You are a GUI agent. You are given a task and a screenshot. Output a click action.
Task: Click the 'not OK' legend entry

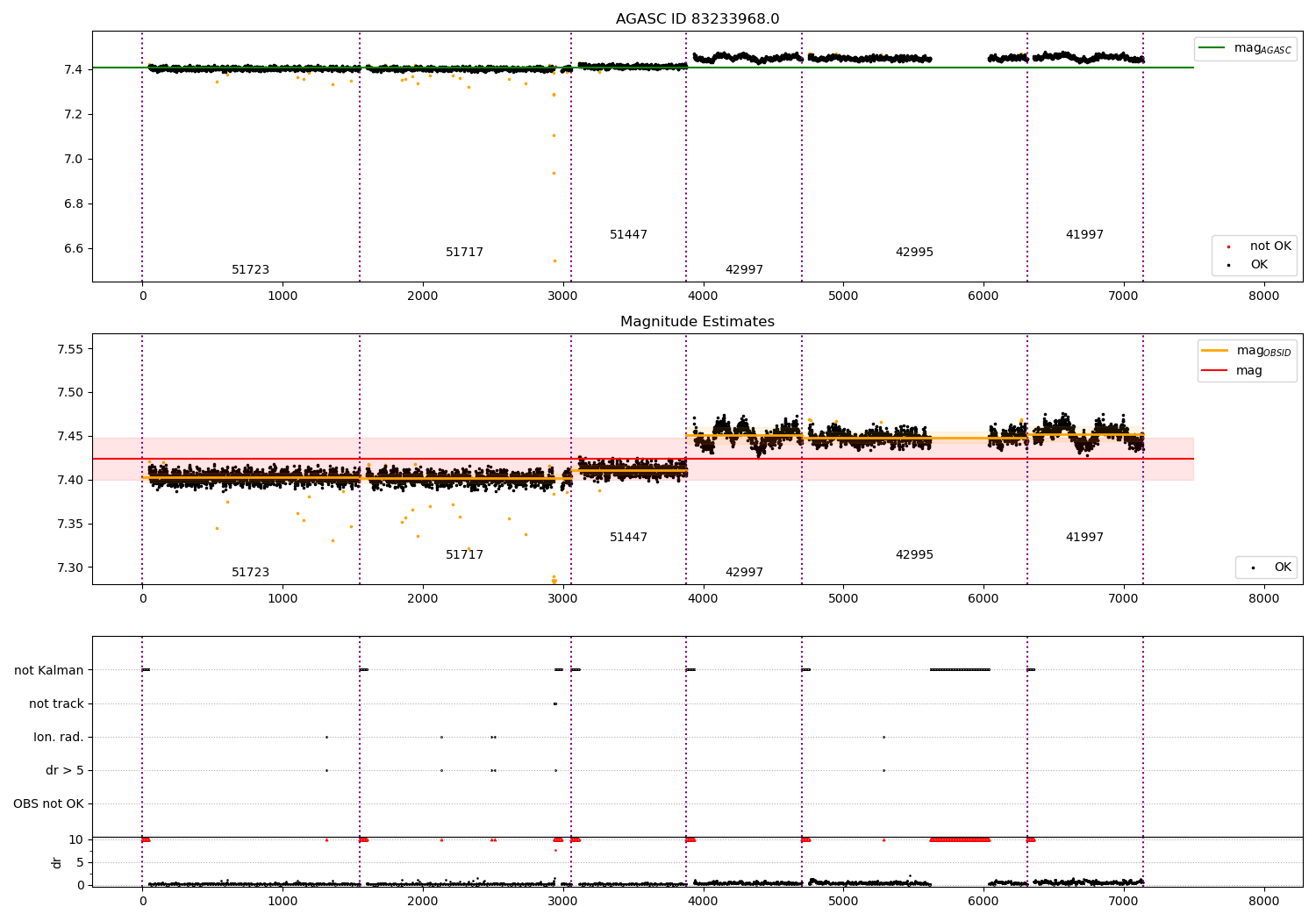point(1255,246)
